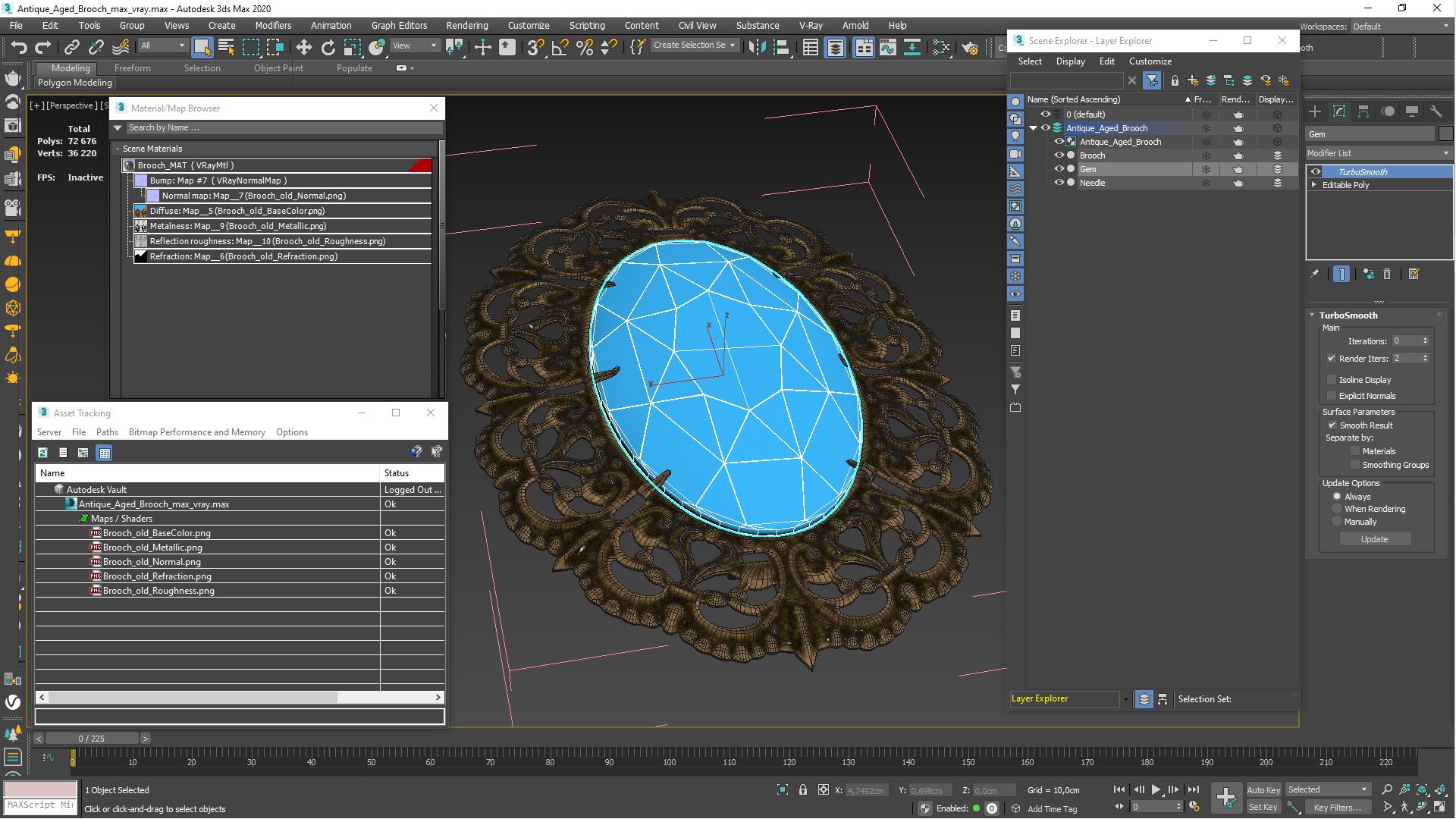This screenshot has height=819, width=1456.
Task: Click the Play Animation button
Action: click(x=1156, y=789)
